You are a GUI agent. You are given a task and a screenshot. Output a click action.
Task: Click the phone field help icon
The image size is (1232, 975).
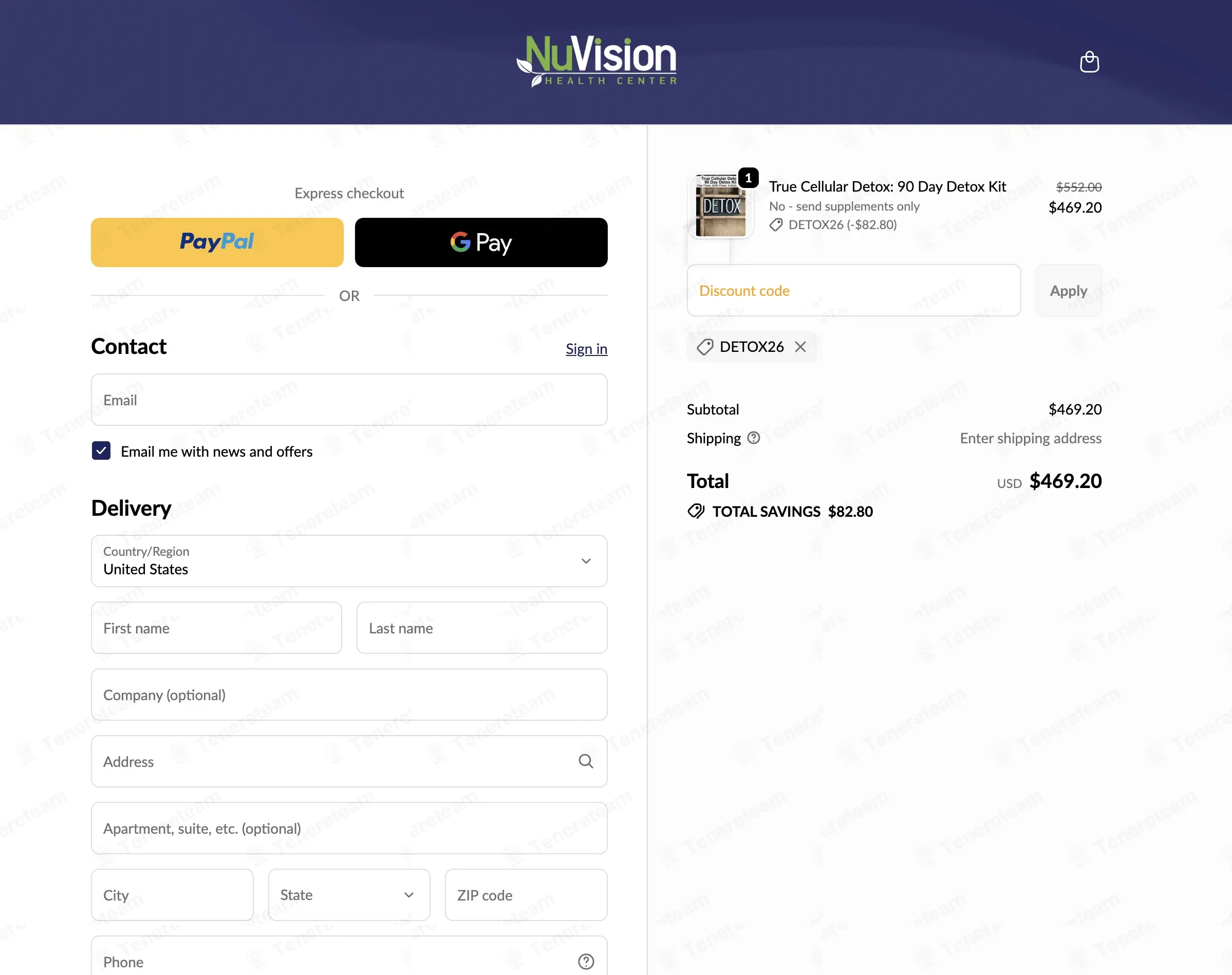(586, 962)
